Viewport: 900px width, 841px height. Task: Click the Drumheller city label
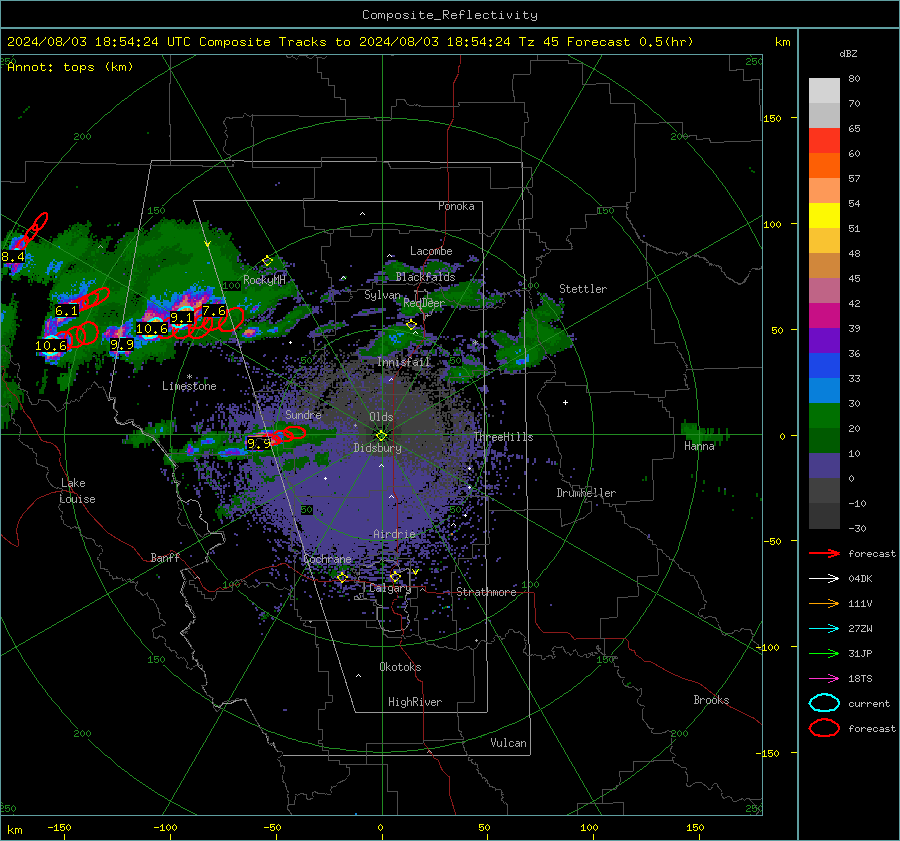(586, 493)
